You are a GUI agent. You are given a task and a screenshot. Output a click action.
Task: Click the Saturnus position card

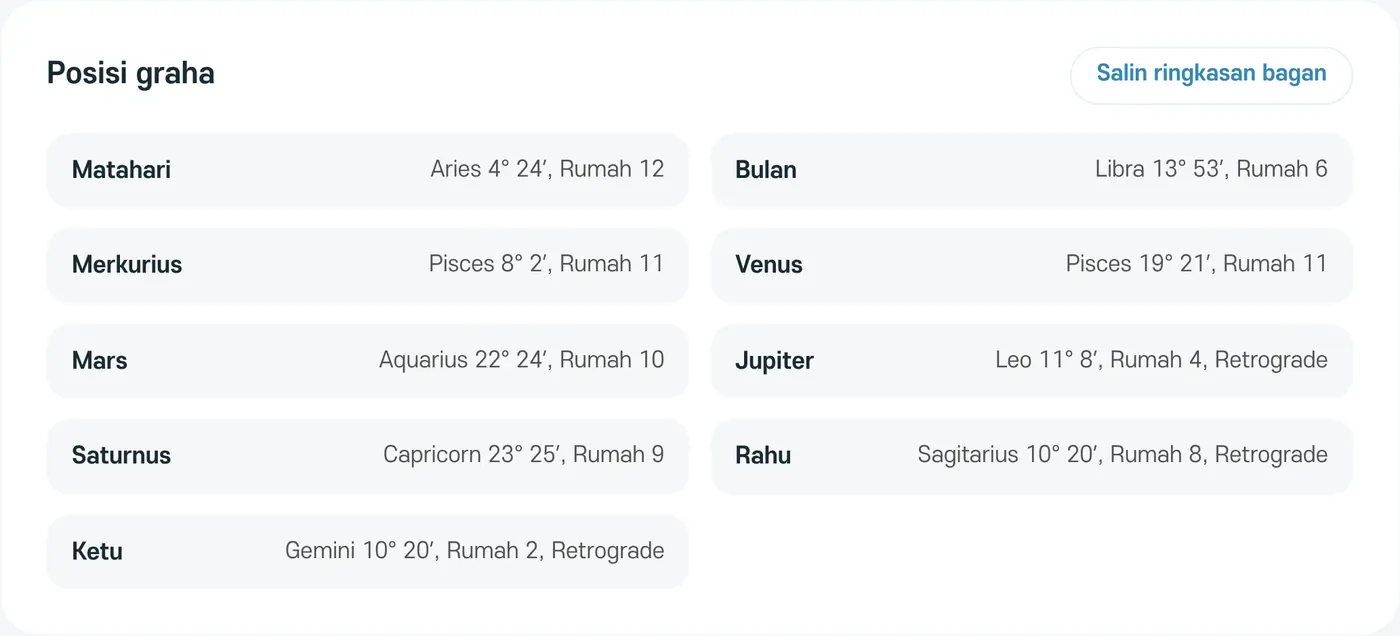[367, 456]
